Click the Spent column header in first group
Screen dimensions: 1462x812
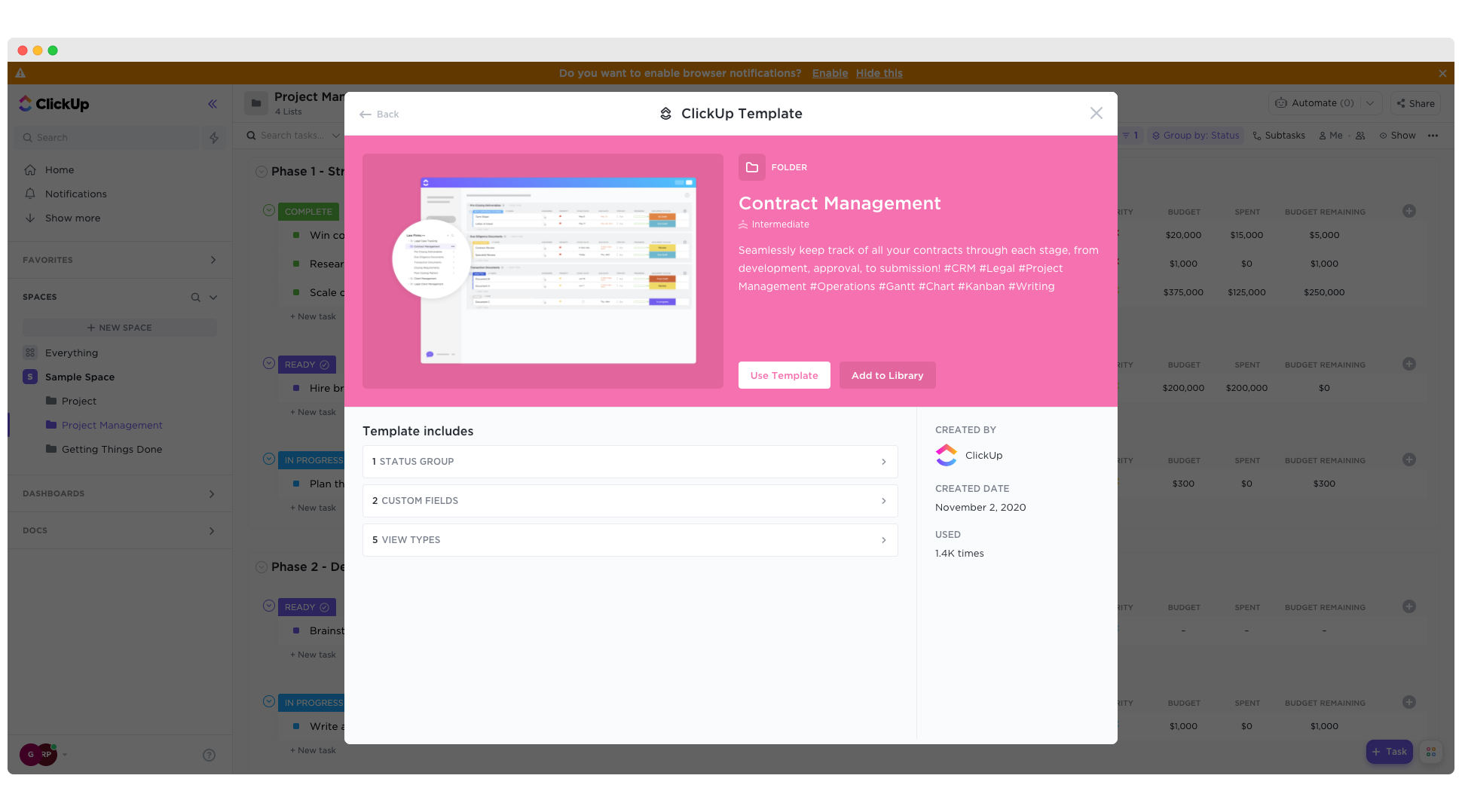point(1247,212)
